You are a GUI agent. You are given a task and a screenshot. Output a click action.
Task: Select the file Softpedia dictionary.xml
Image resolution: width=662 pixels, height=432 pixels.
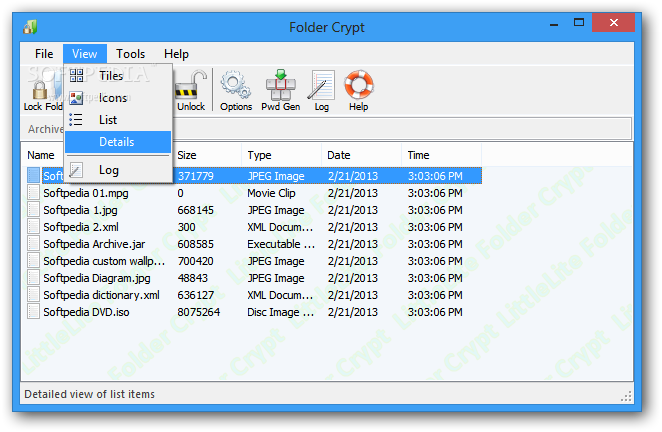click(101, 295)
